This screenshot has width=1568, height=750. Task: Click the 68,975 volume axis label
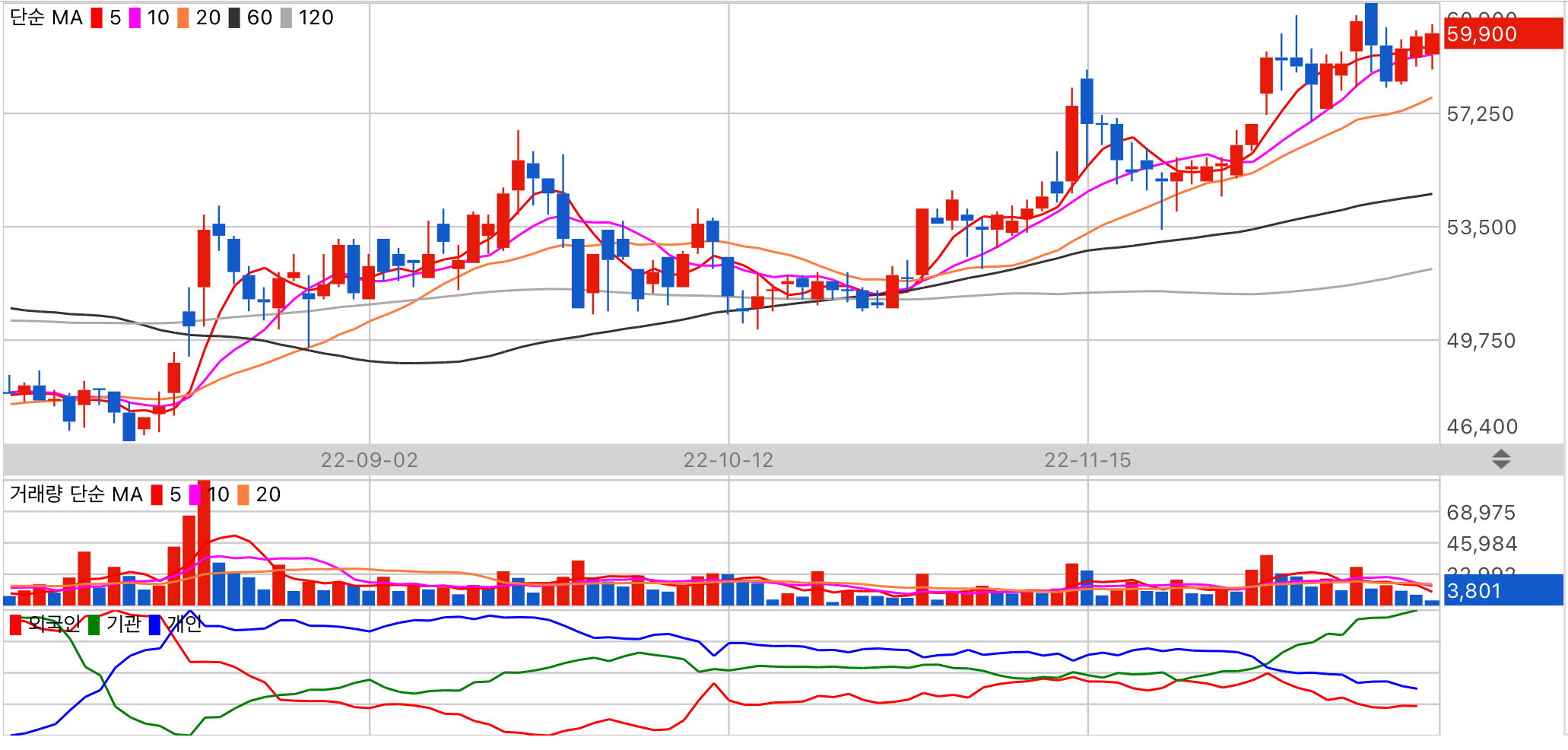[1481, 513]
